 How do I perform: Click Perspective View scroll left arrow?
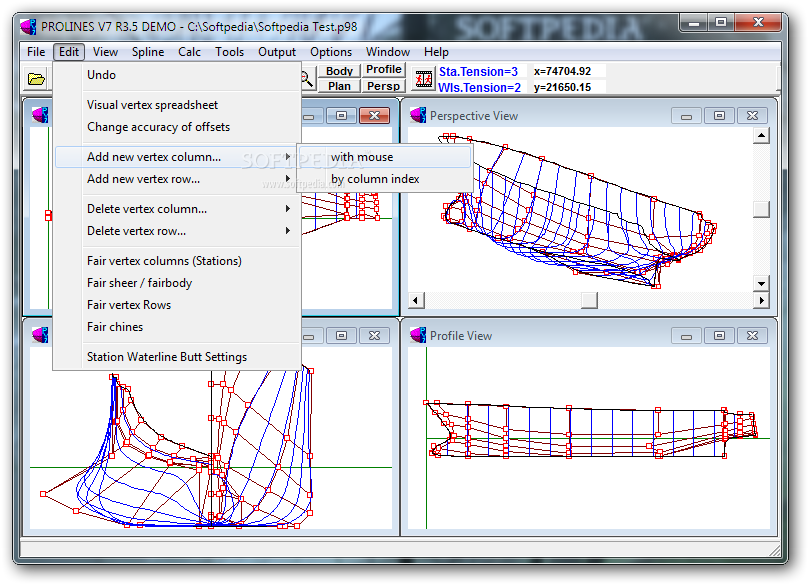tap(416, 300)
